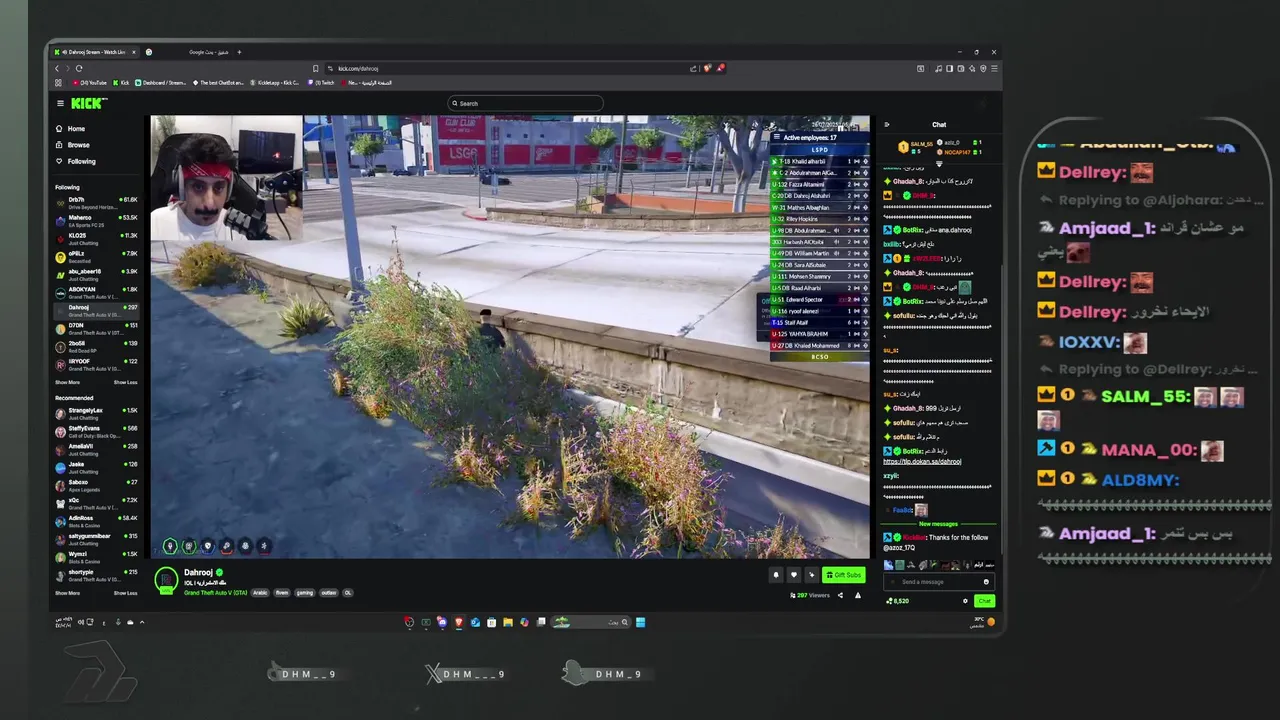This screenshot has width=1280, height=720.
Task: Bookmark this page icon in address bar
Action: (316, 68)
